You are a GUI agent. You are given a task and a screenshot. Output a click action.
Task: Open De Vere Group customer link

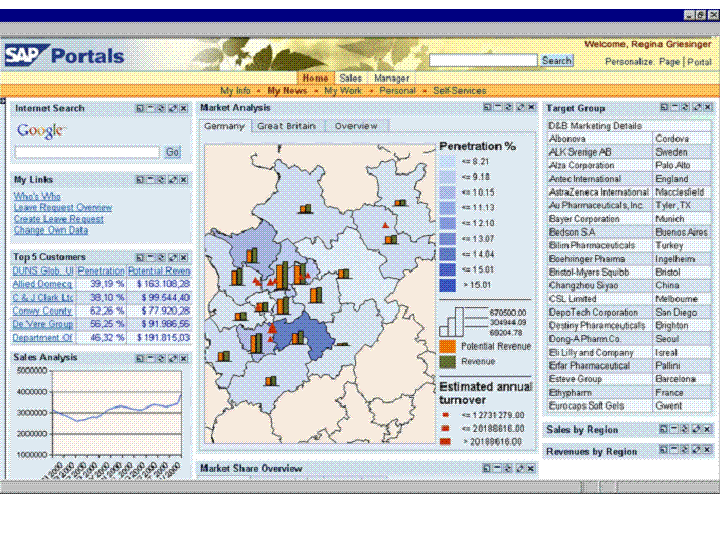point(43,324)
